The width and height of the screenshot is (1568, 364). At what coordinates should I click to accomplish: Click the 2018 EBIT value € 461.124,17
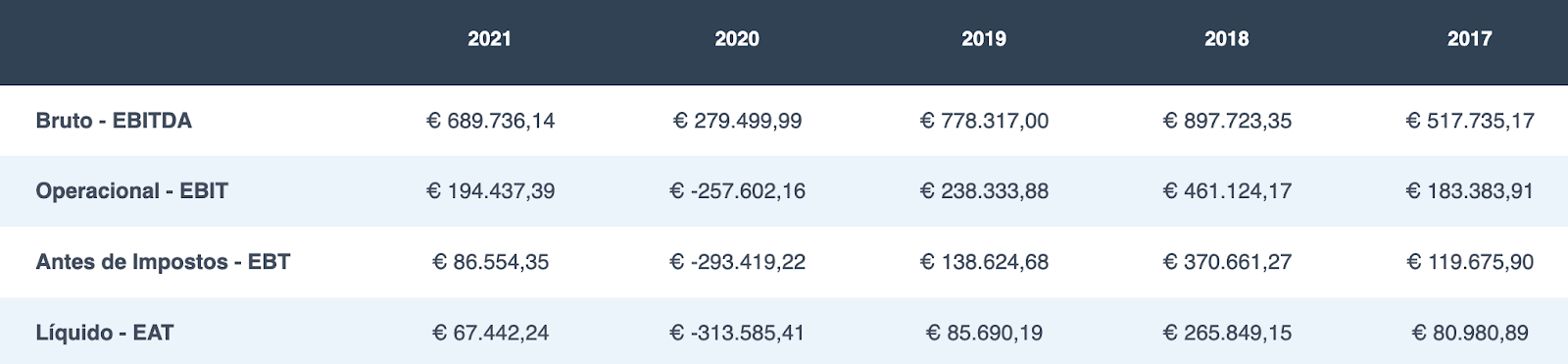click(1227, 191)
